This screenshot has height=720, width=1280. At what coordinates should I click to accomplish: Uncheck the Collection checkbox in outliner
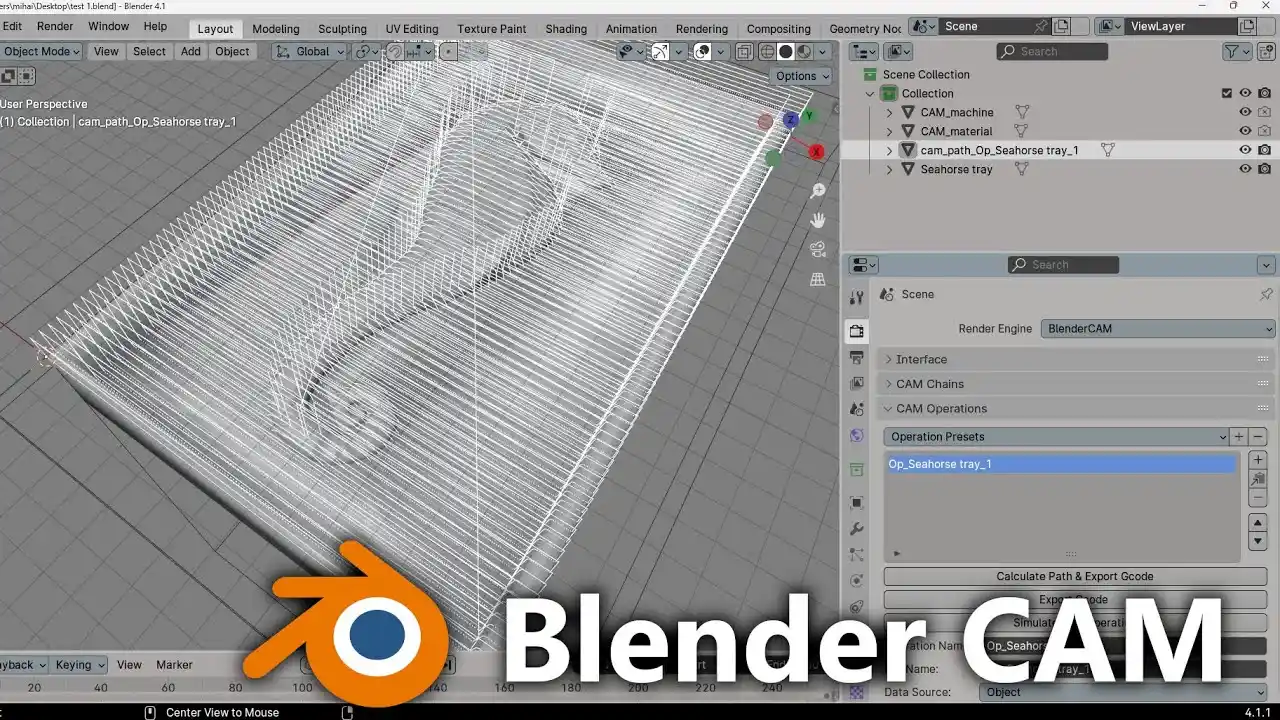(x=1226, y=93)
